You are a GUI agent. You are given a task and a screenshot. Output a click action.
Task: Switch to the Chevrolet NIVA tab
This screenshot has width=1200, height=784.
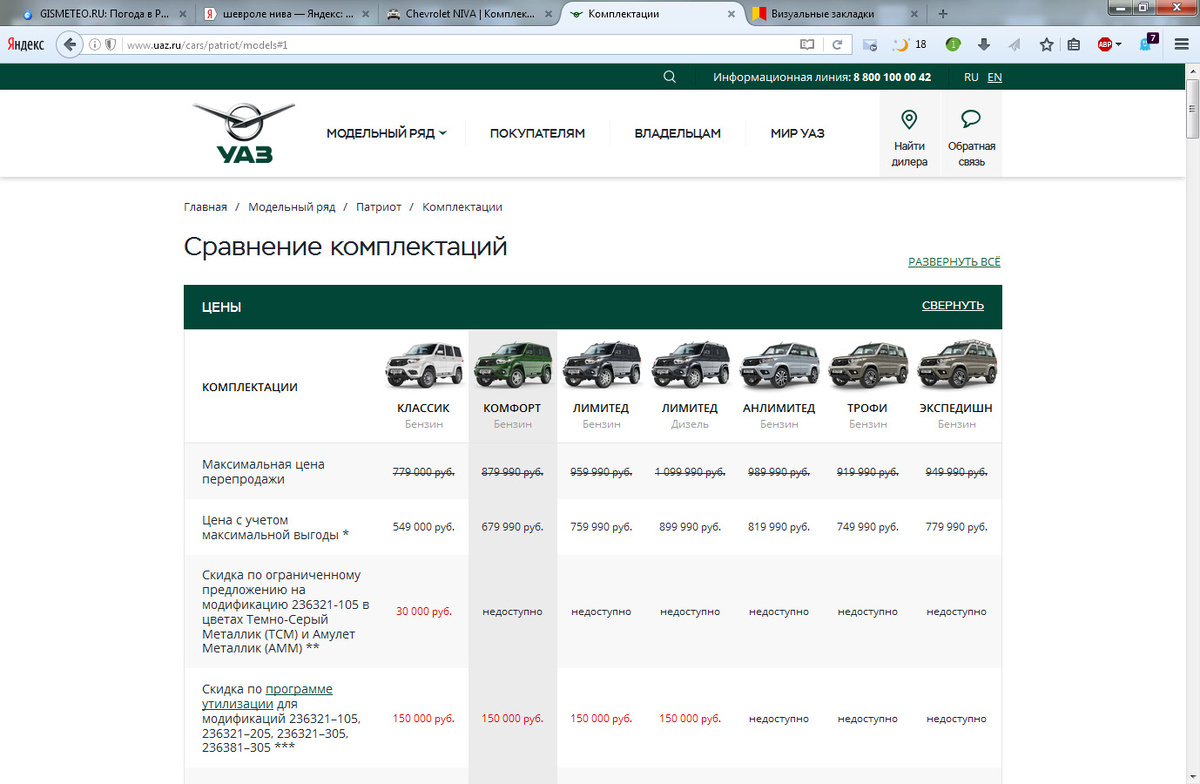click(x=470, y=14)
